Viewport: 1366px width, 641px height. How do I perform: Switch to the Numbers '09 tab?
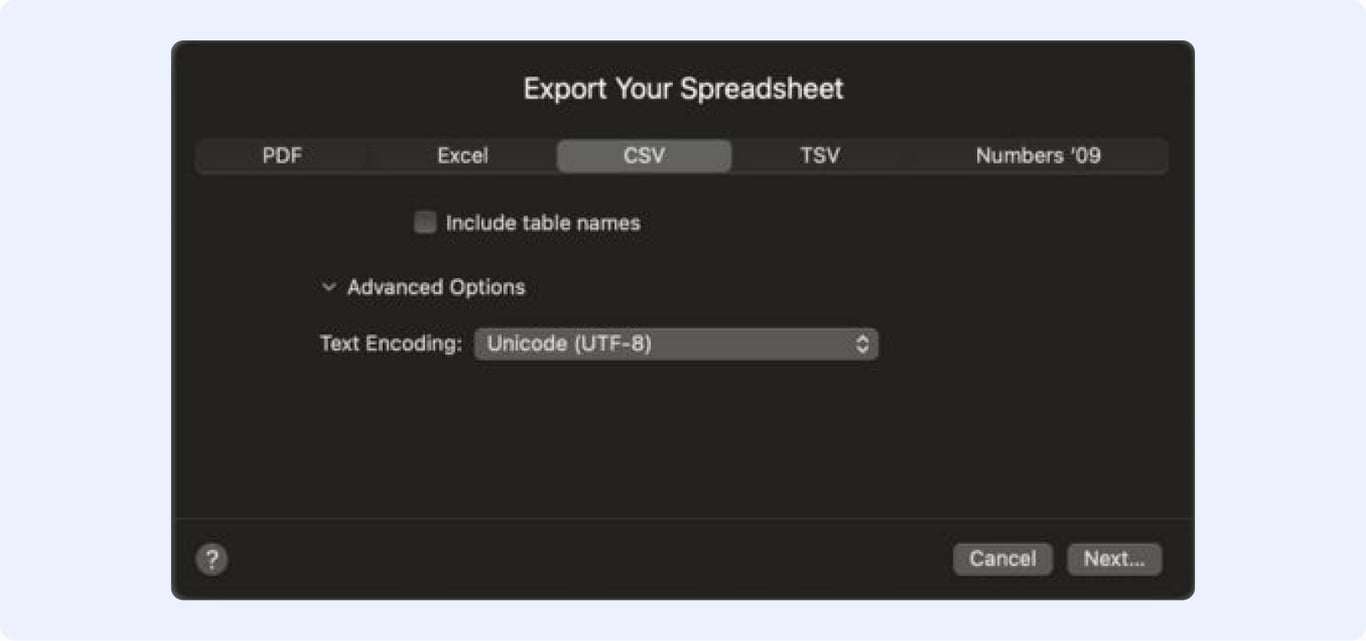[x=1038, y=156]
